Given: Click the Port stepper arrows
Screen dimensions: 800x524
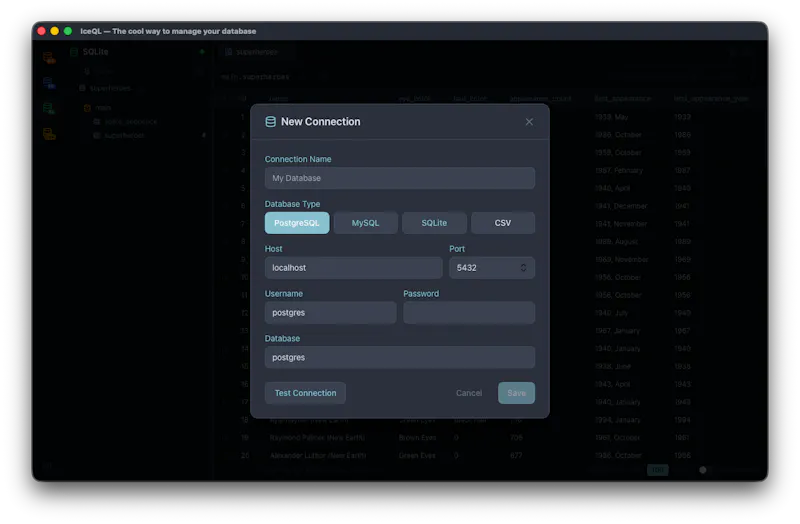Looking at the screenshot, I should [523, 268].
